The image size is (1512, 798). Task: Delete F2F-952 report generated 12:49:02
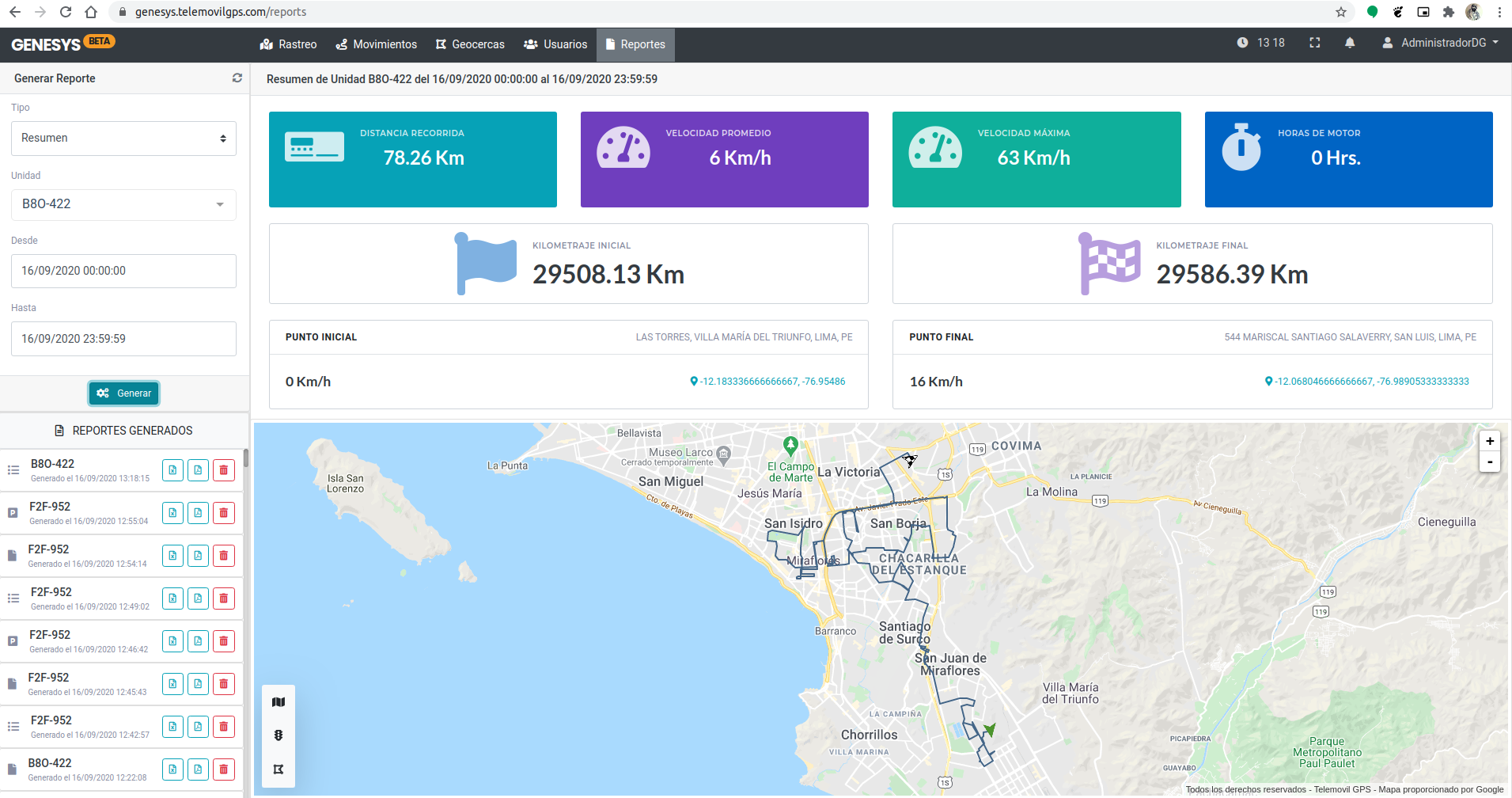point(224,598)
